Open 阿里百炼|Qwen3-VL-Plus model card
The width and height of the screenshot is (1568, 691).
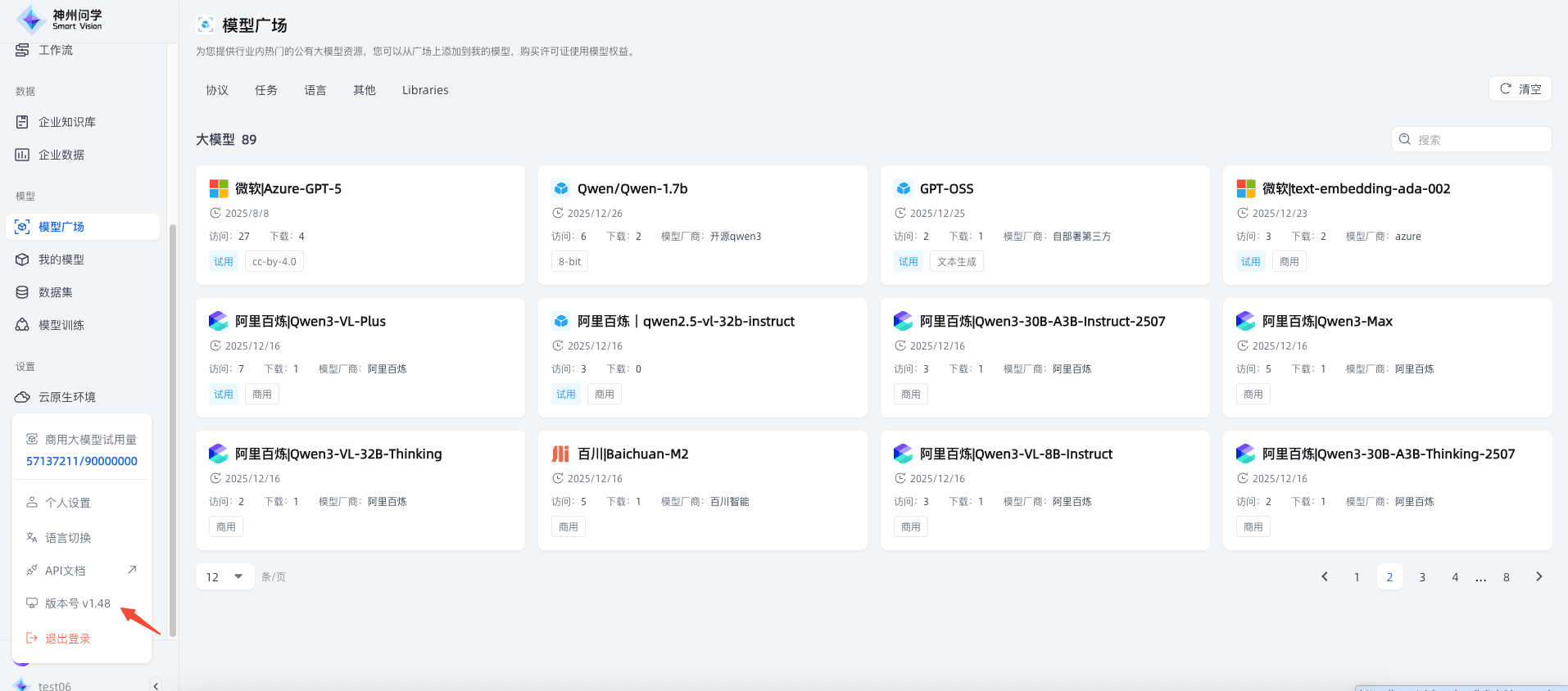coord(360,358)
